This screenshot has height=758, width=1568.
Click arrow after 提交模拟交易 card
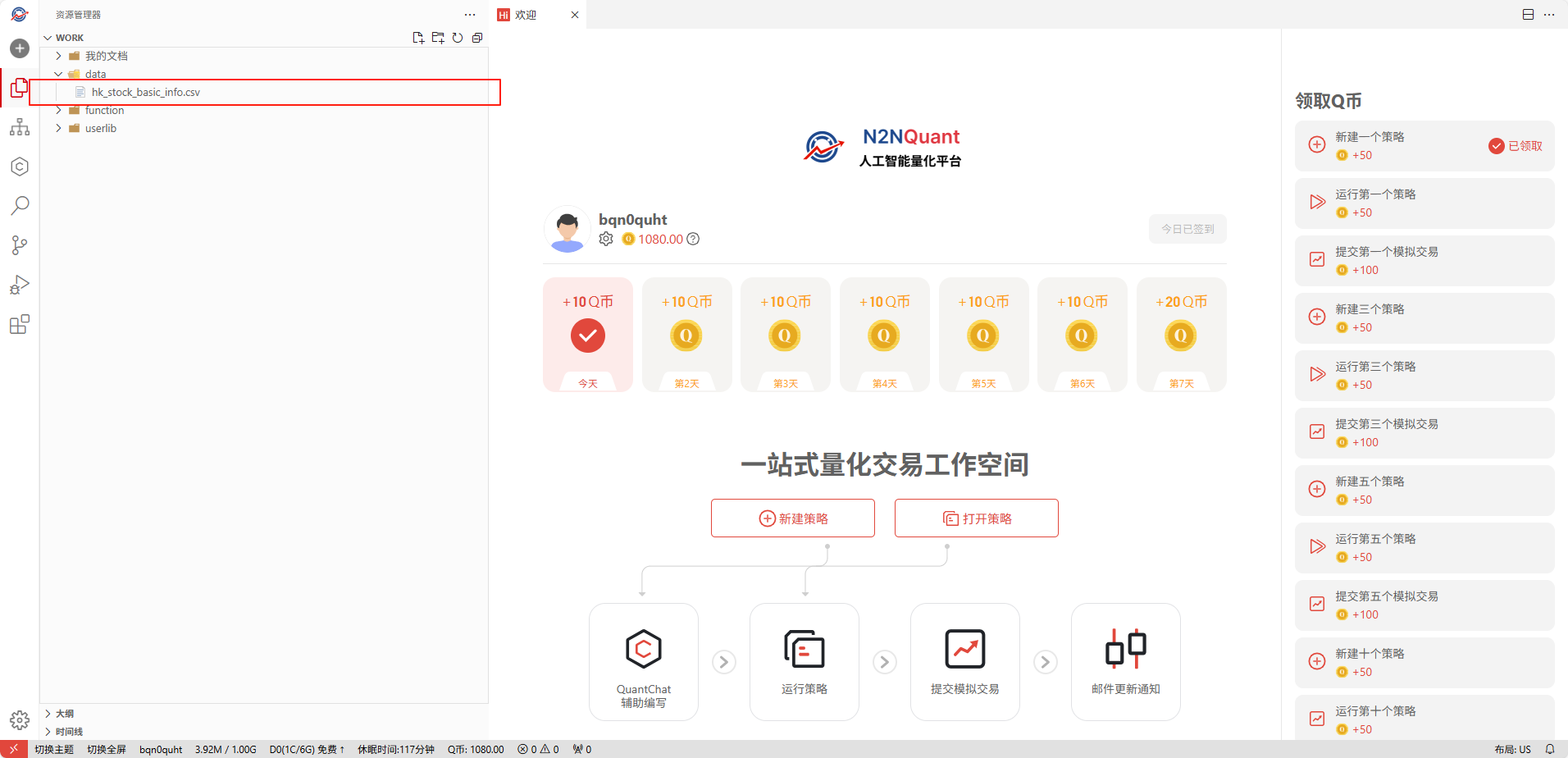pyautogui.click(x=1046, y=662)
